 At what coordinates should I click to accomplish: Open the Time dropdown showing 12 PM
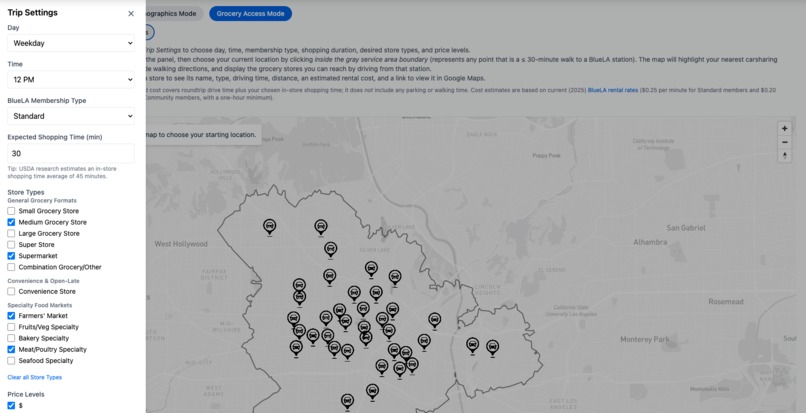[x=71, y=80]
